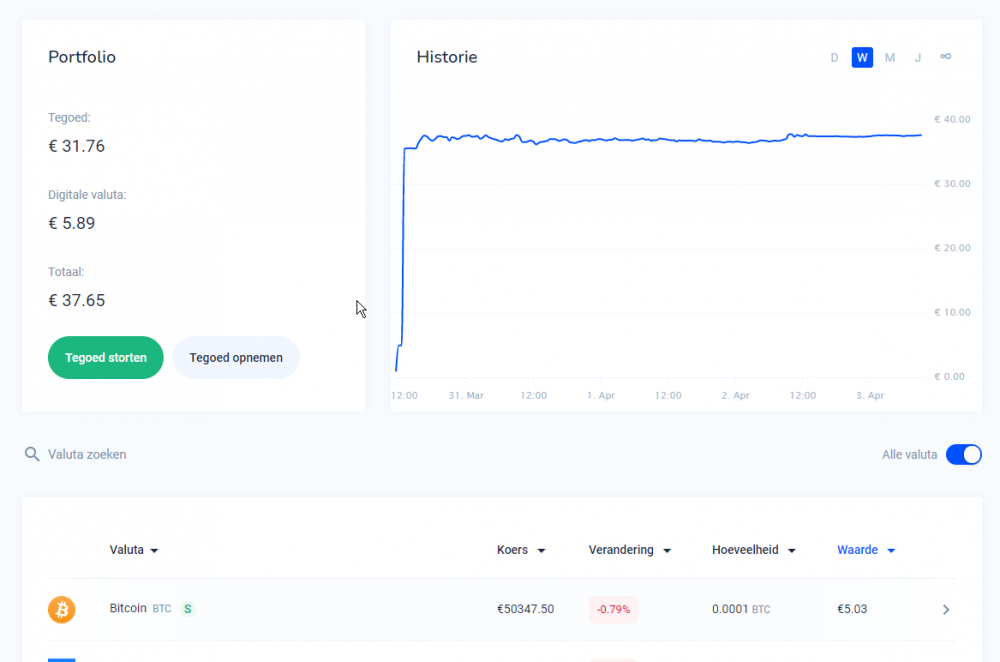The width and height of the screenshot is (1000, 662).
Task: Click the Tegoed opnemen button
Action: pos(236,358)
